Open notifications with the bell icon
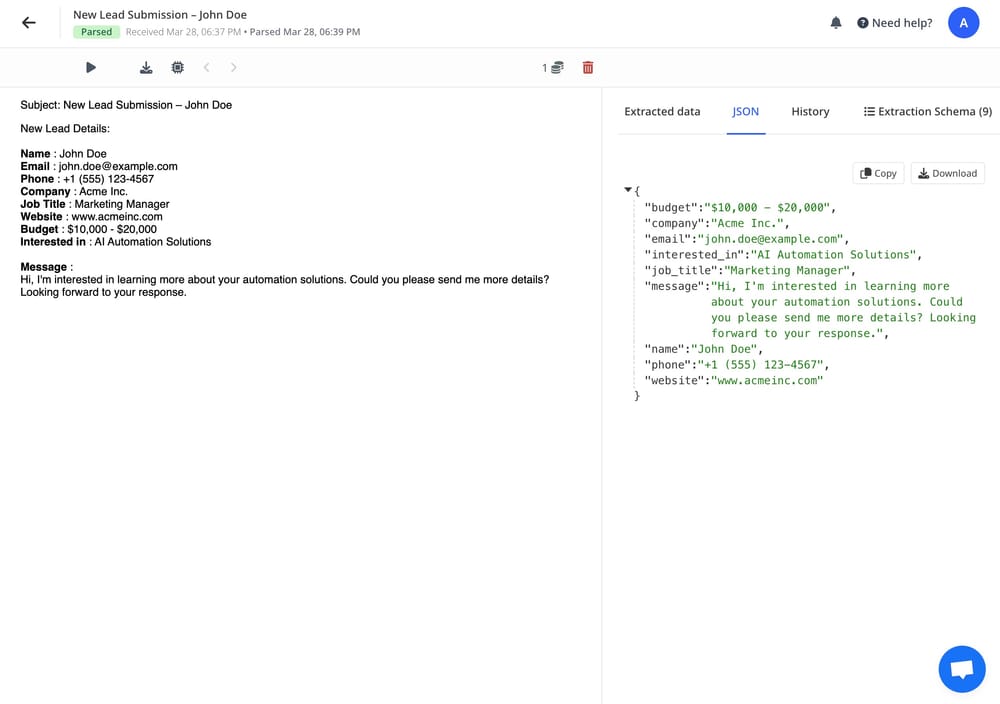 click(836, 22)
